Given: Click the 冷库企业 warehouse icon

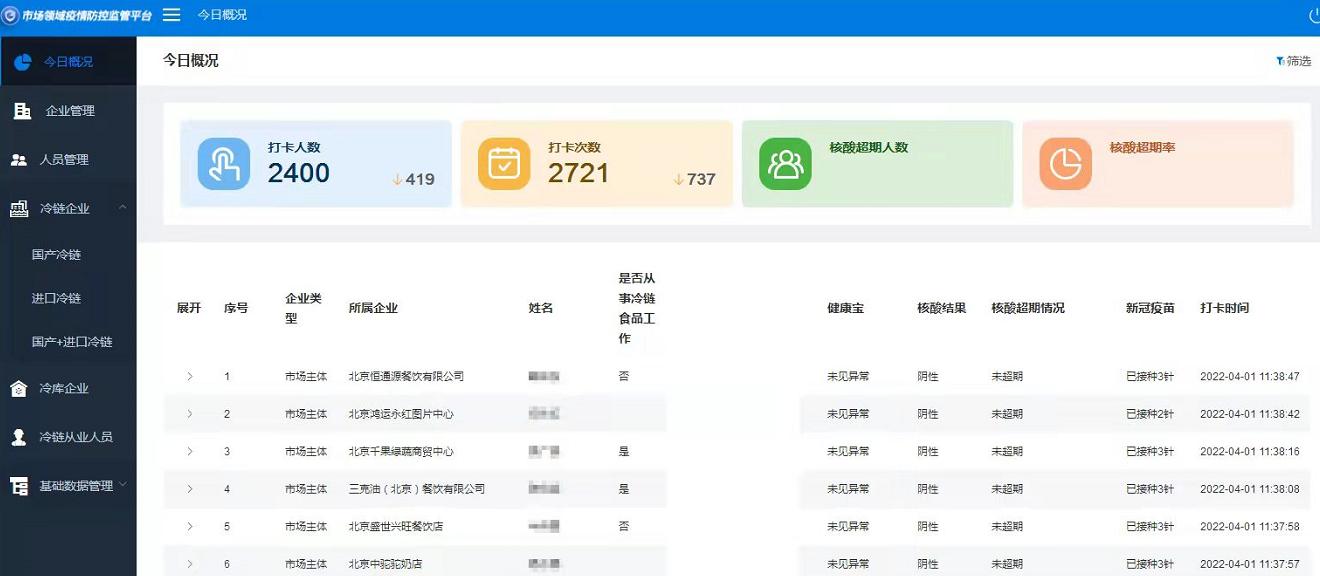Looking at the screenshot, I should point(19,389).
